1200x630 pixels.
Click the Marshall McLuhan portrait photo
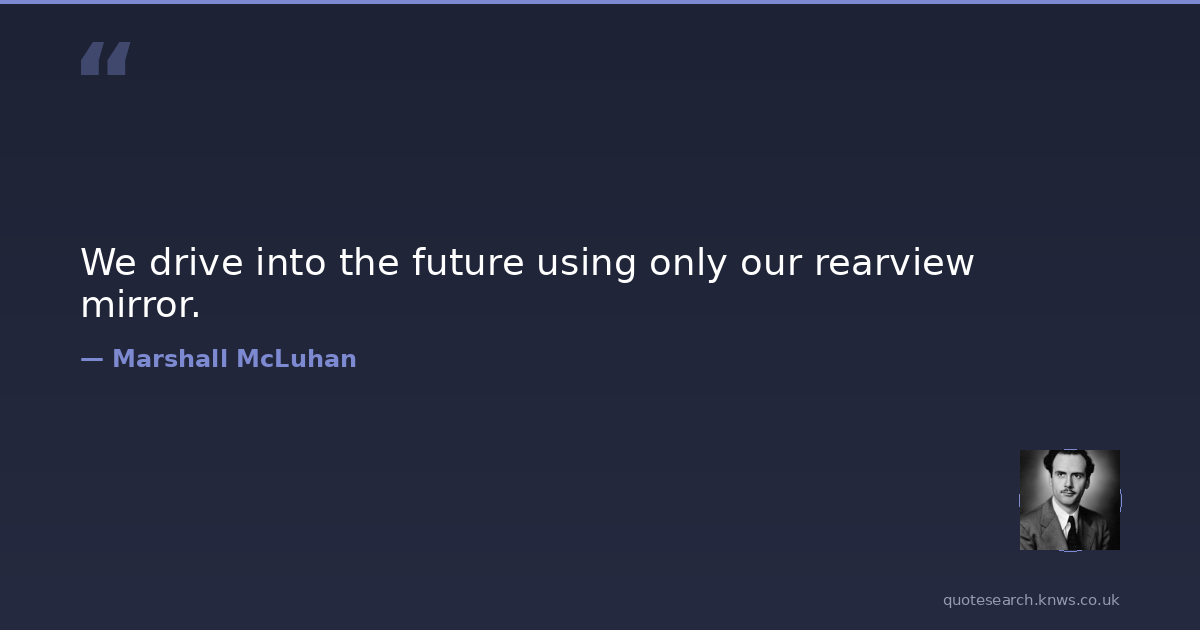click(x=1069, y=500)
